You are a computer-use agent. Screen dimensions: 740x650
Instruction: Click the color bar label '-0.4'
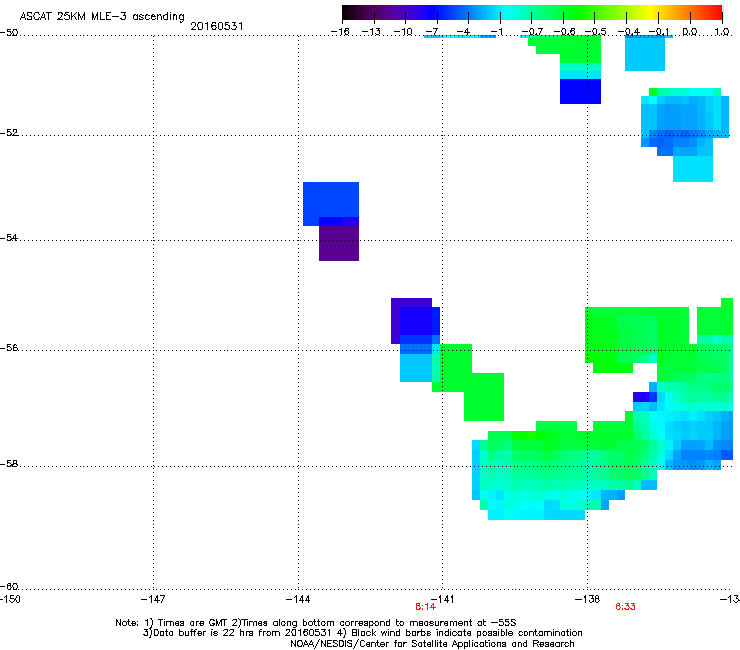[x=628, y=32]
